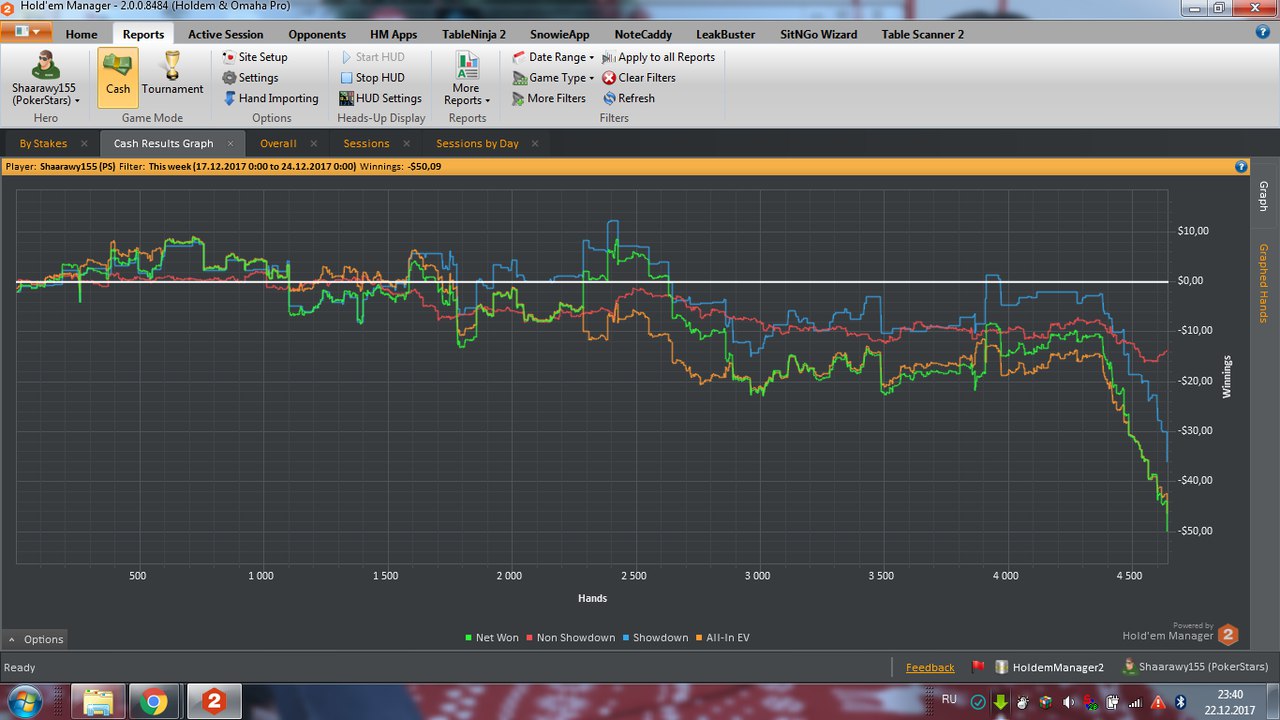Open the Opponents ribbon tab

click(x=317, y=34)
